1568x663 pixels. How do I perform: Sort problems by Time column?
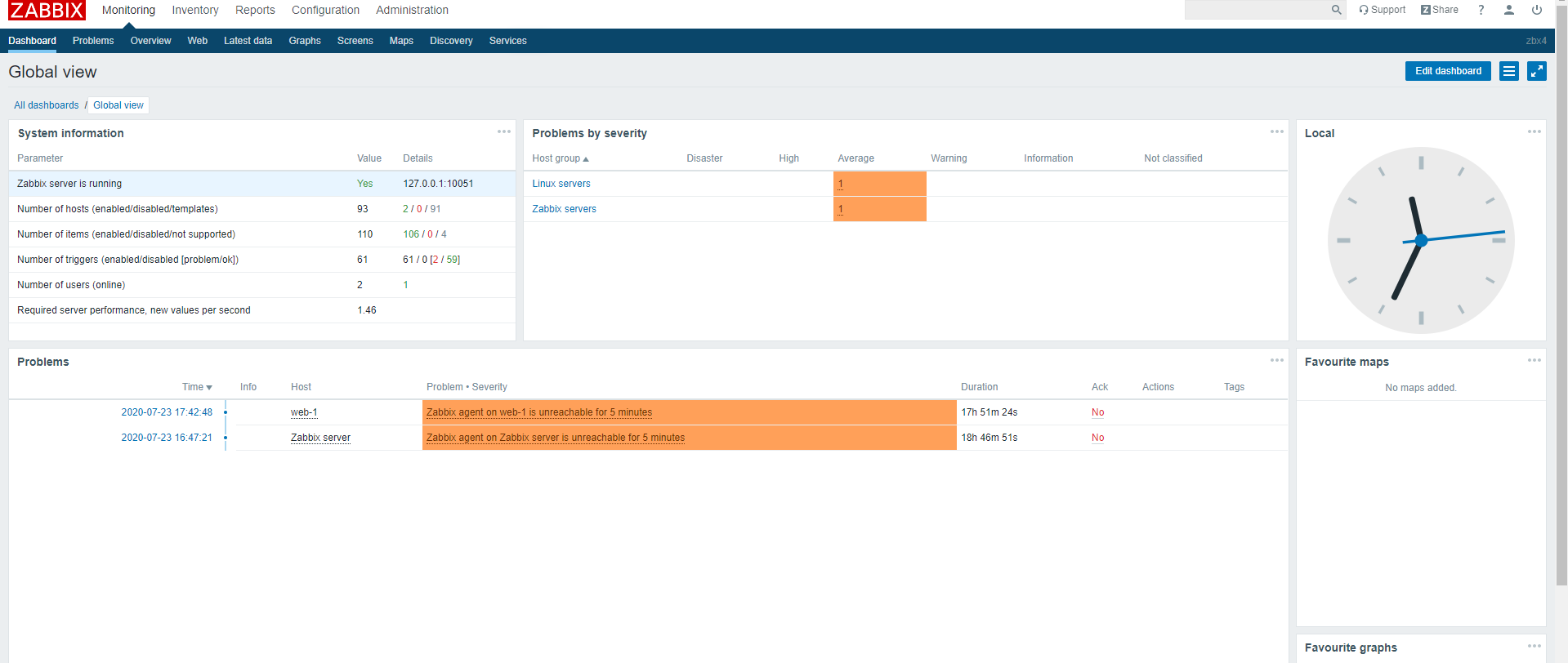coord(197,387)
